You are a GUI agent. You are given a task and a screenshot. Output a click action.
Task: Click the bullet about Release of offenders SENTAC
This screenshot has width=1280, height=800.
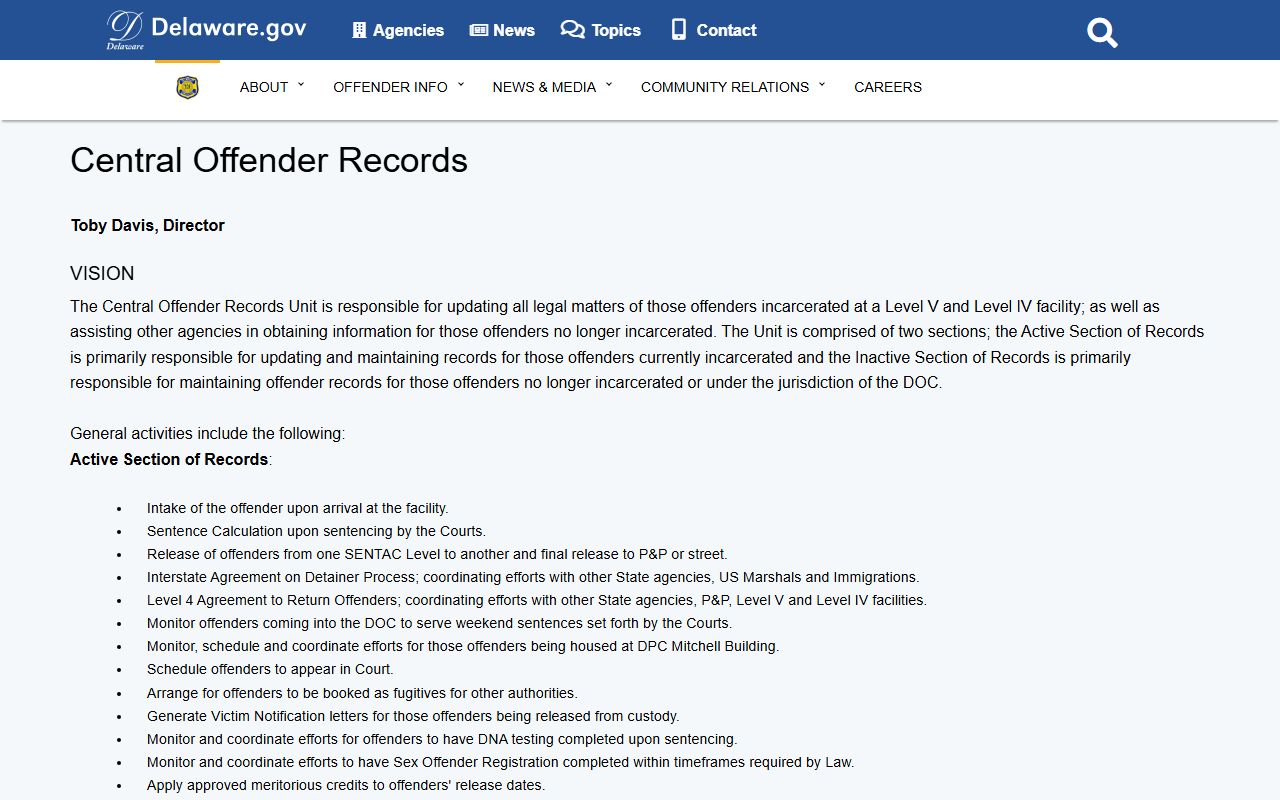click(x=437, y=554)
